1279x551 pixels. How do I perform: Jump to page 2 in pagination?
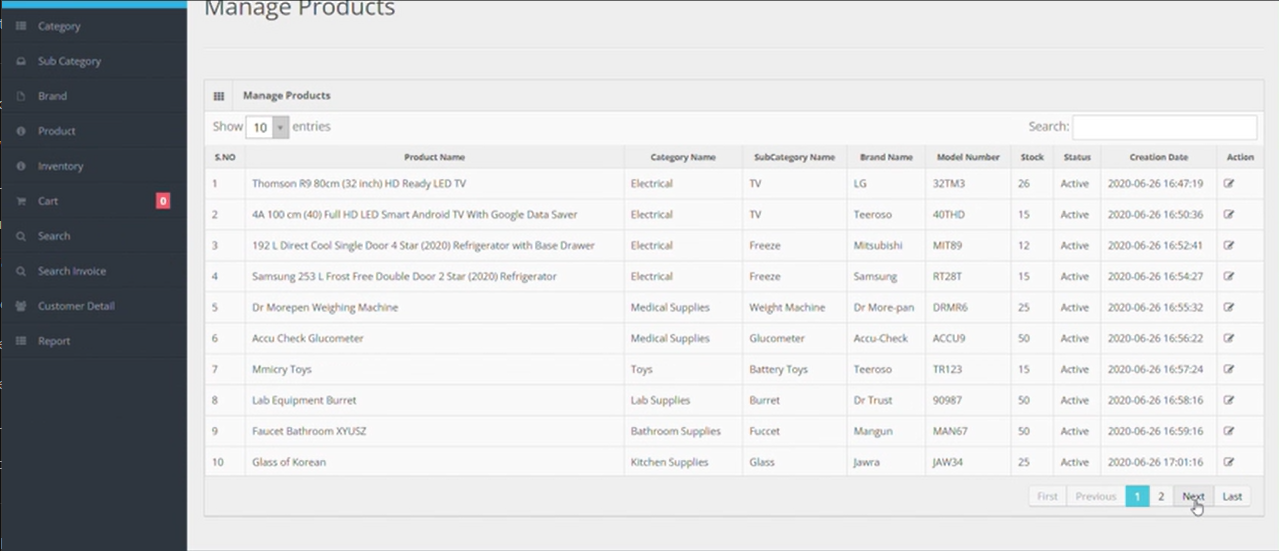click(x=1161, y=496)
